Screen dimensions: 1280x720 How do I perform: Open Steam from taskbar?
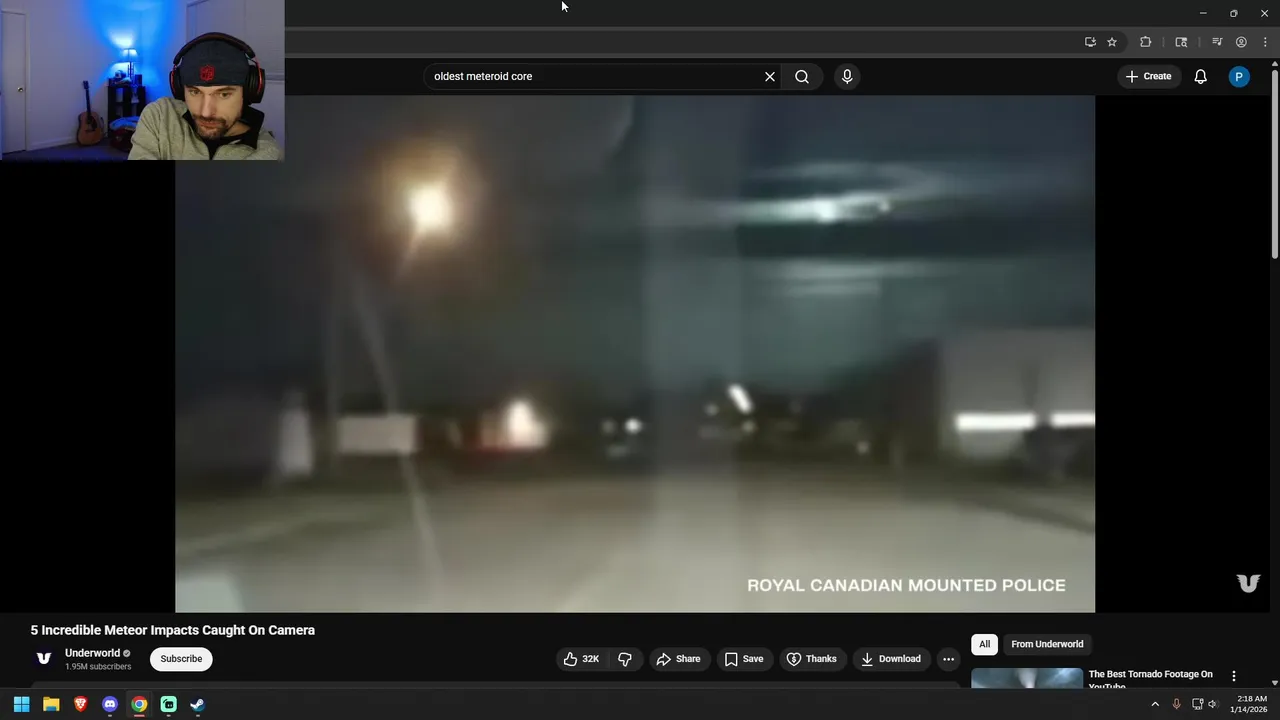[x=198, y=704]
